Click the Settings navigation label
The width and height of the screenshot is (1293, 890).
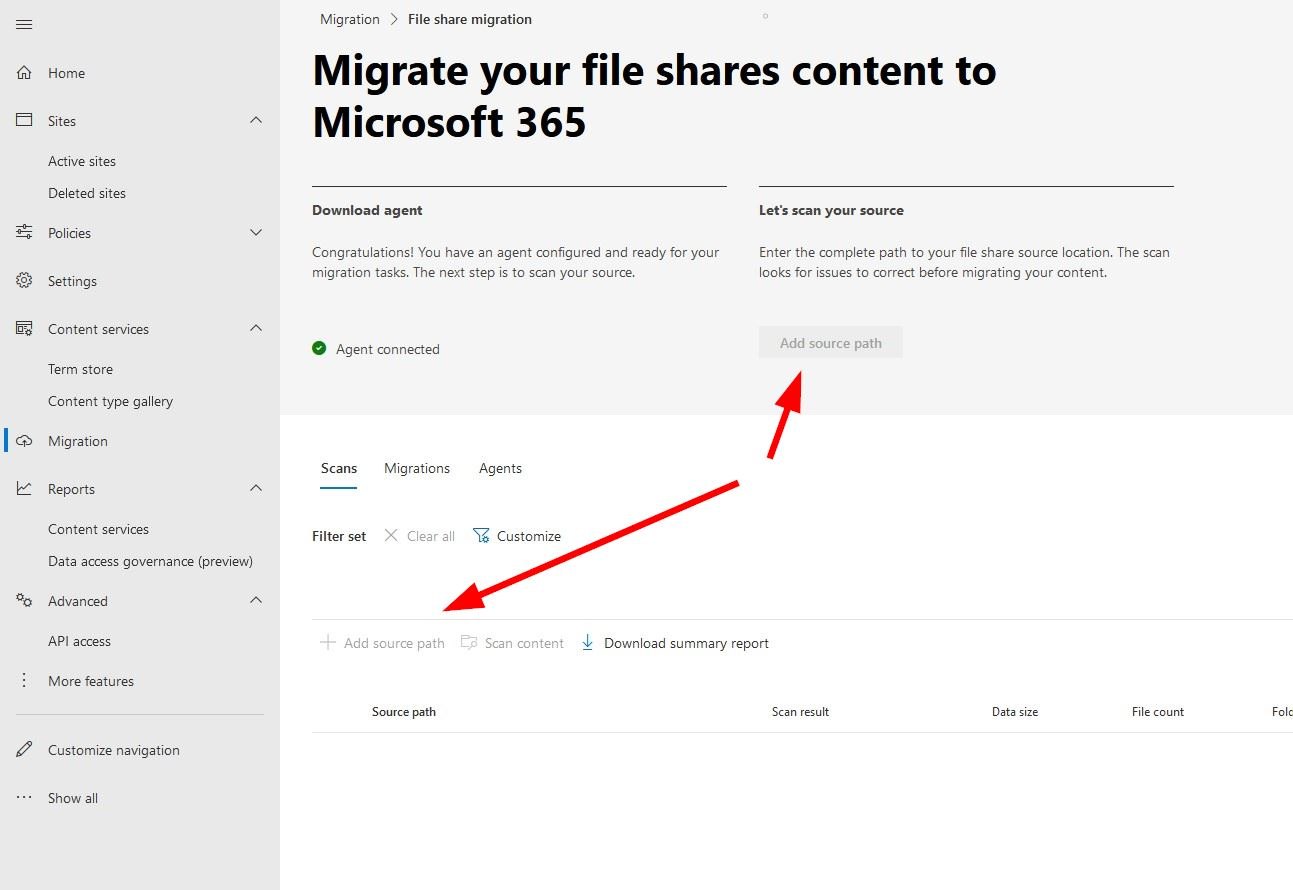72,281
